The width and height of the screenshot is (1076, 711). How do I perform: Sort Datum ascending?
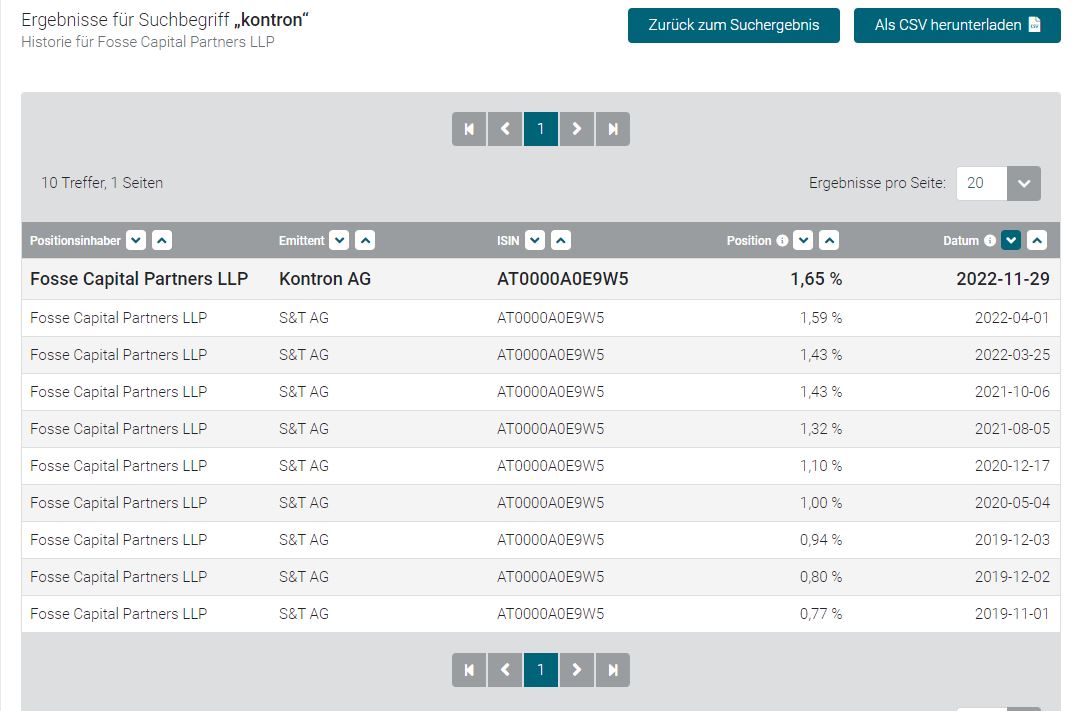point(1037,240)
